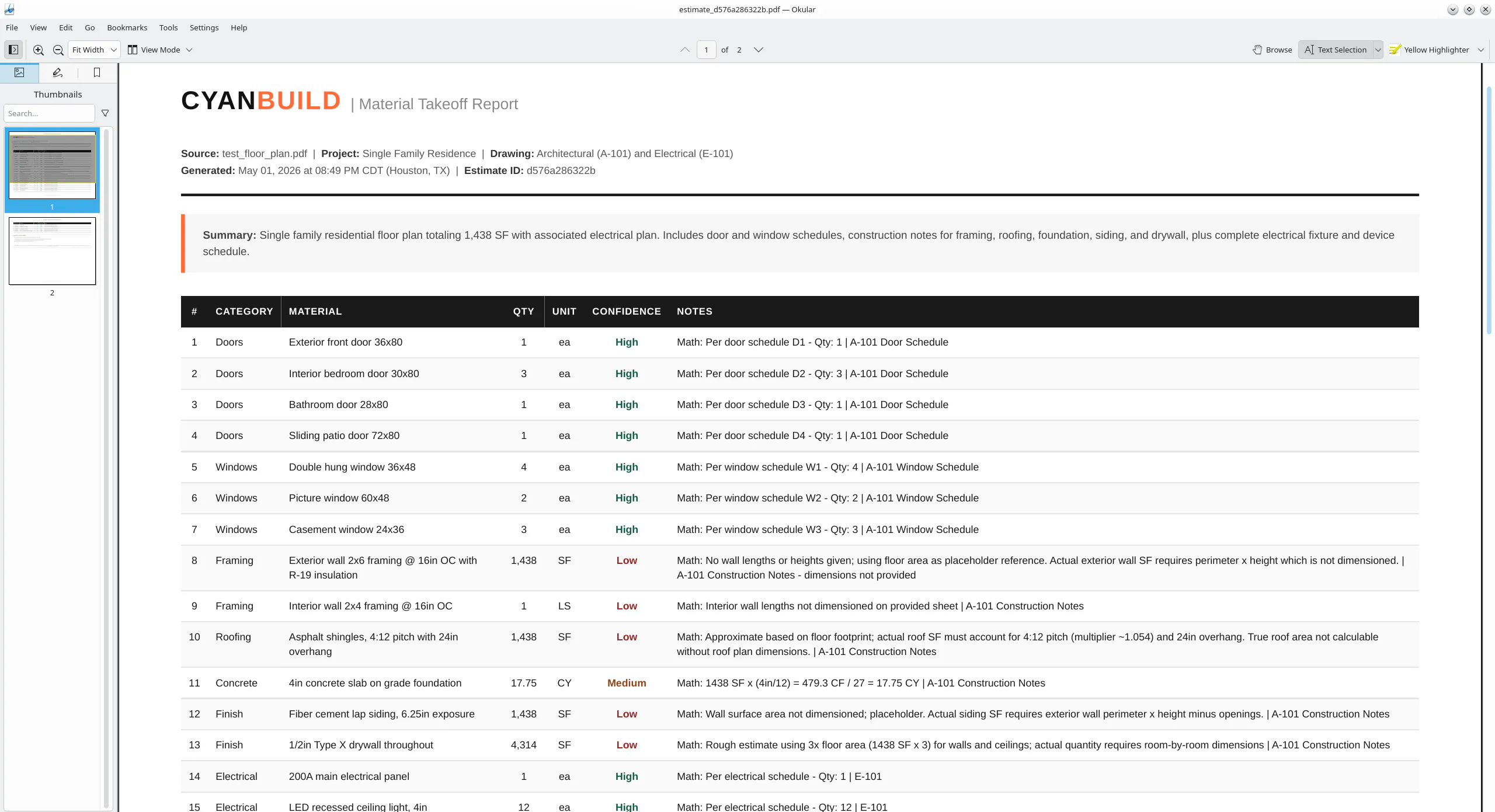The height and width of the screenshot is (812, 1495).
Task: Click 'Sliding patio door 72x80' cell
Action: tap(344, 435)
